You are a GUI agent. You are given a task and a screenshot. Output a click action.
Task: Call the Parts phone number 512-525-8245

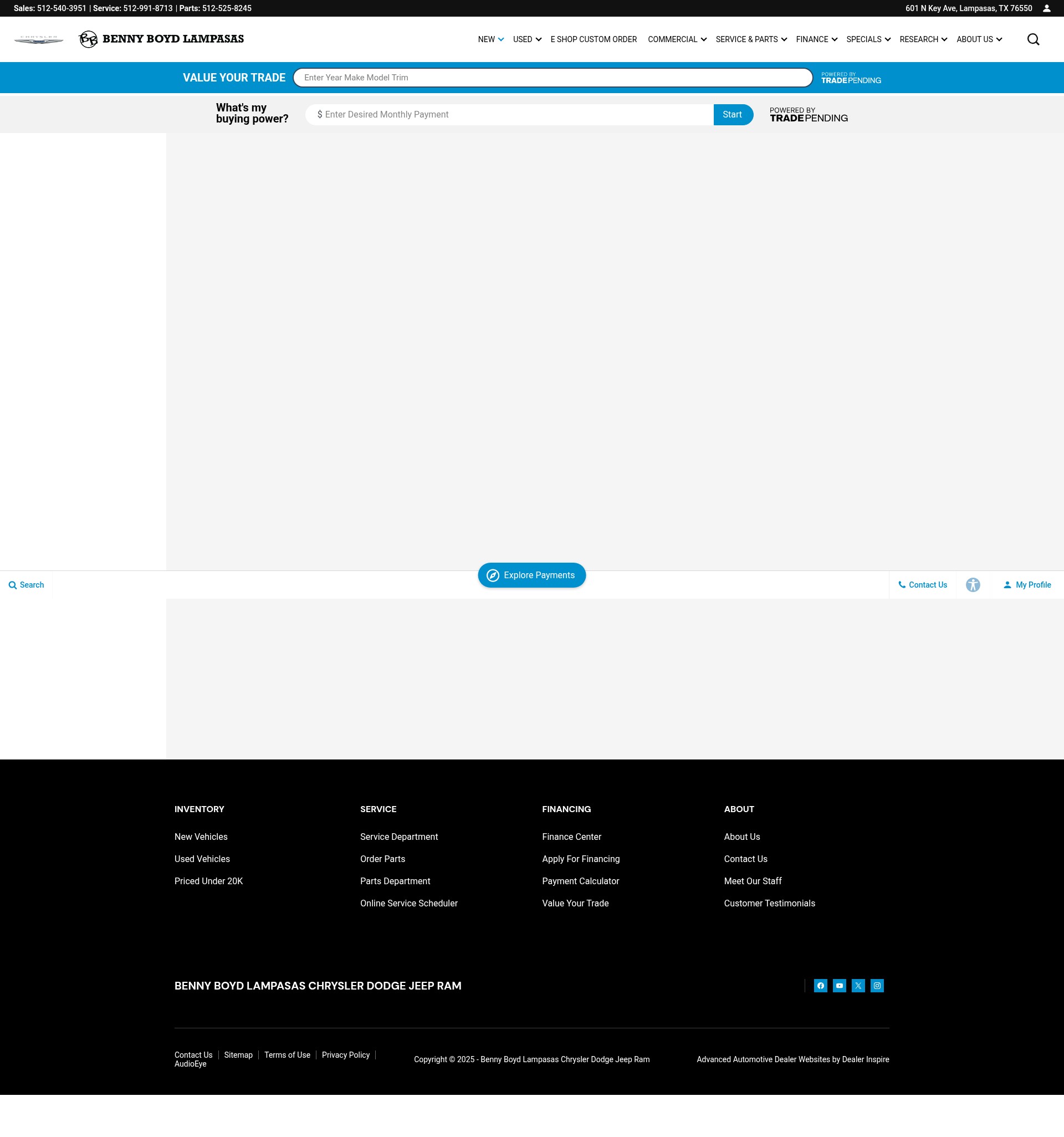point(227,8)
